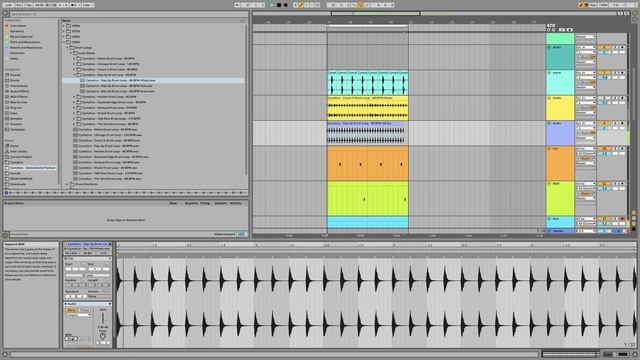Screen dimensions: 640x360
Task: Open the 1 Bar quantization menu
Action: (88, 5)
